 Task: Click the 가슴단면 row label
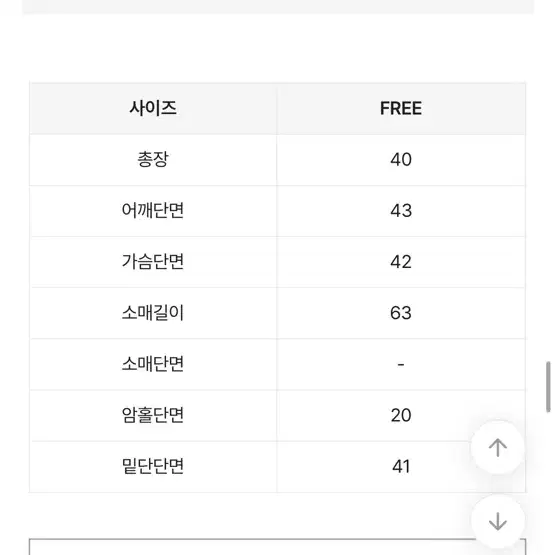coord(153,262)
